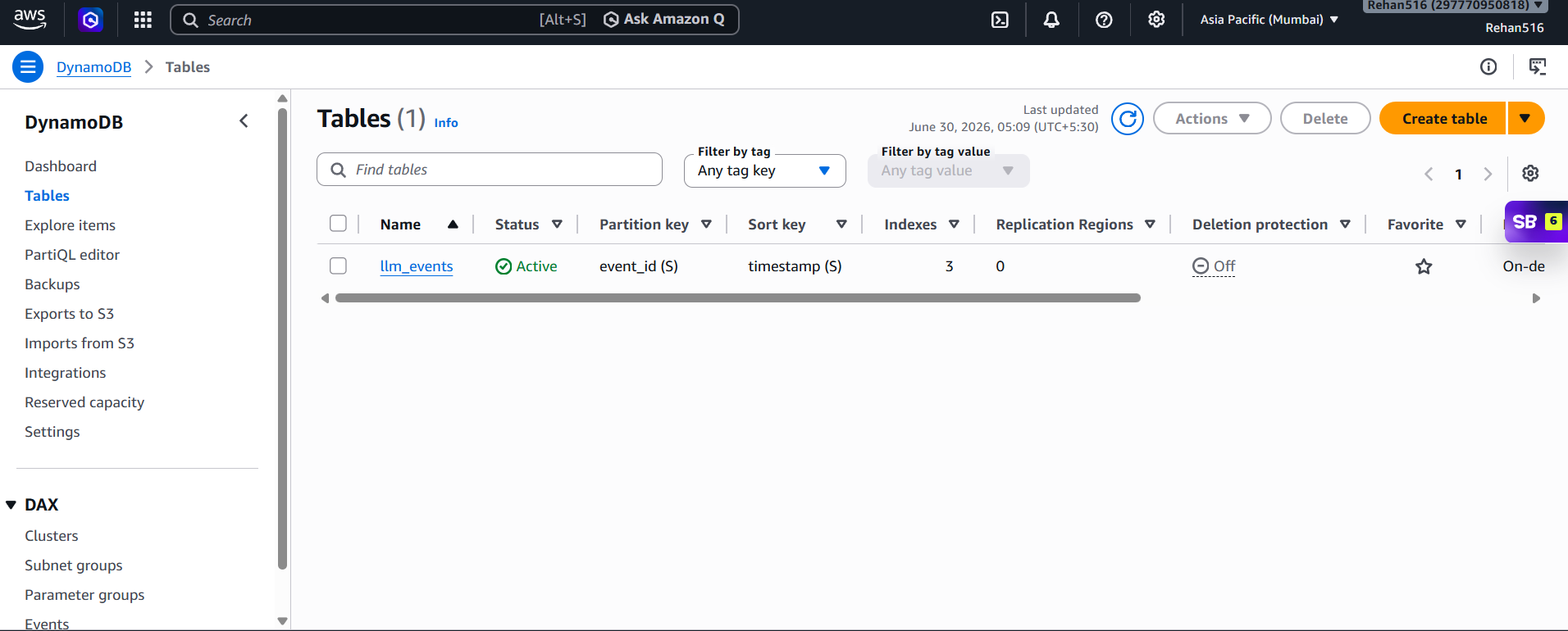Open the top bar settings gear
The height and width of the screenshot is (631, 1568).
tap(1156, 20)
